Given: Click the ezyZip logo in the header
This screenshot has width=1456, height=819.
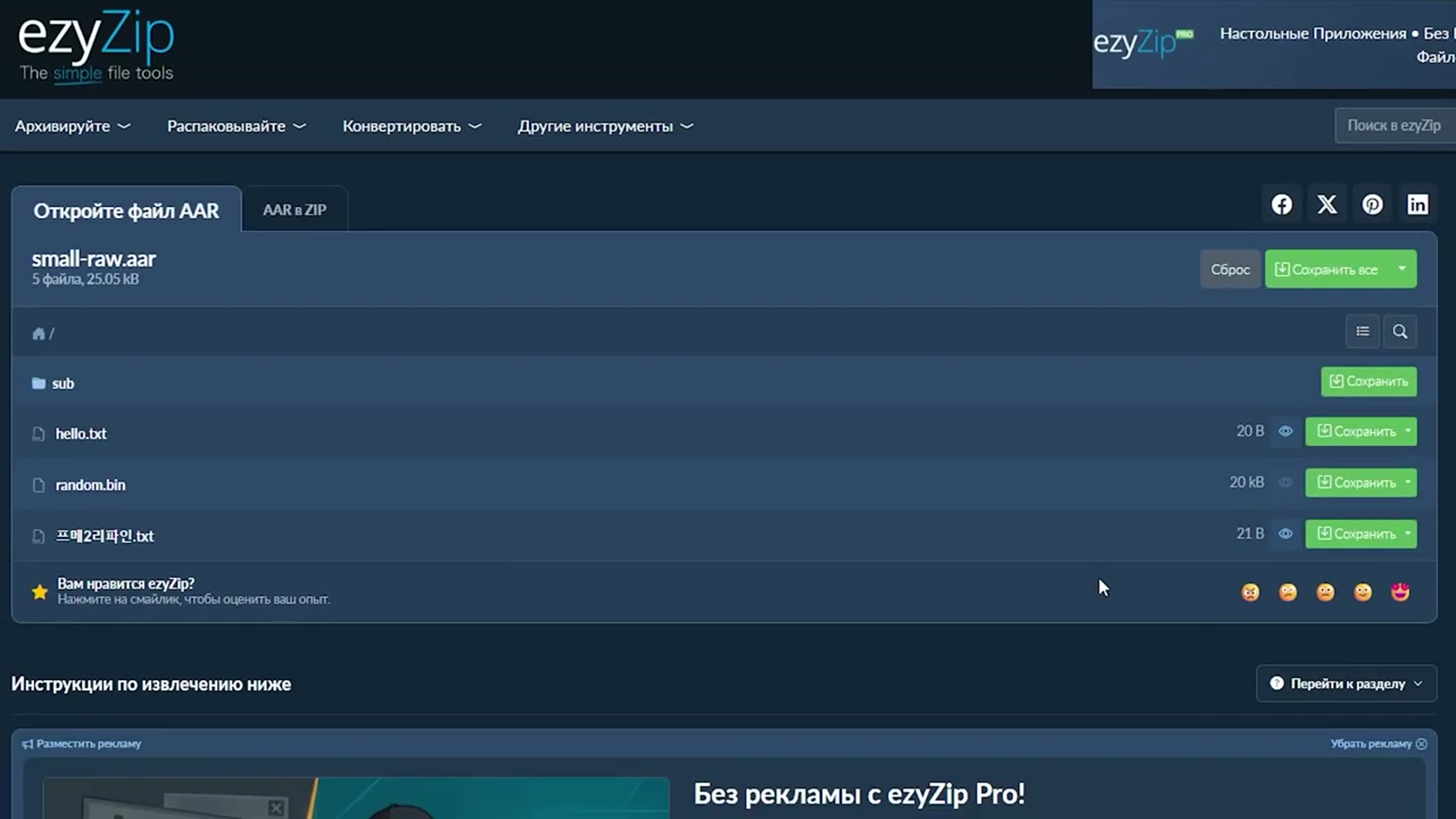Looking at the screenshot, I should pos(96,47).
